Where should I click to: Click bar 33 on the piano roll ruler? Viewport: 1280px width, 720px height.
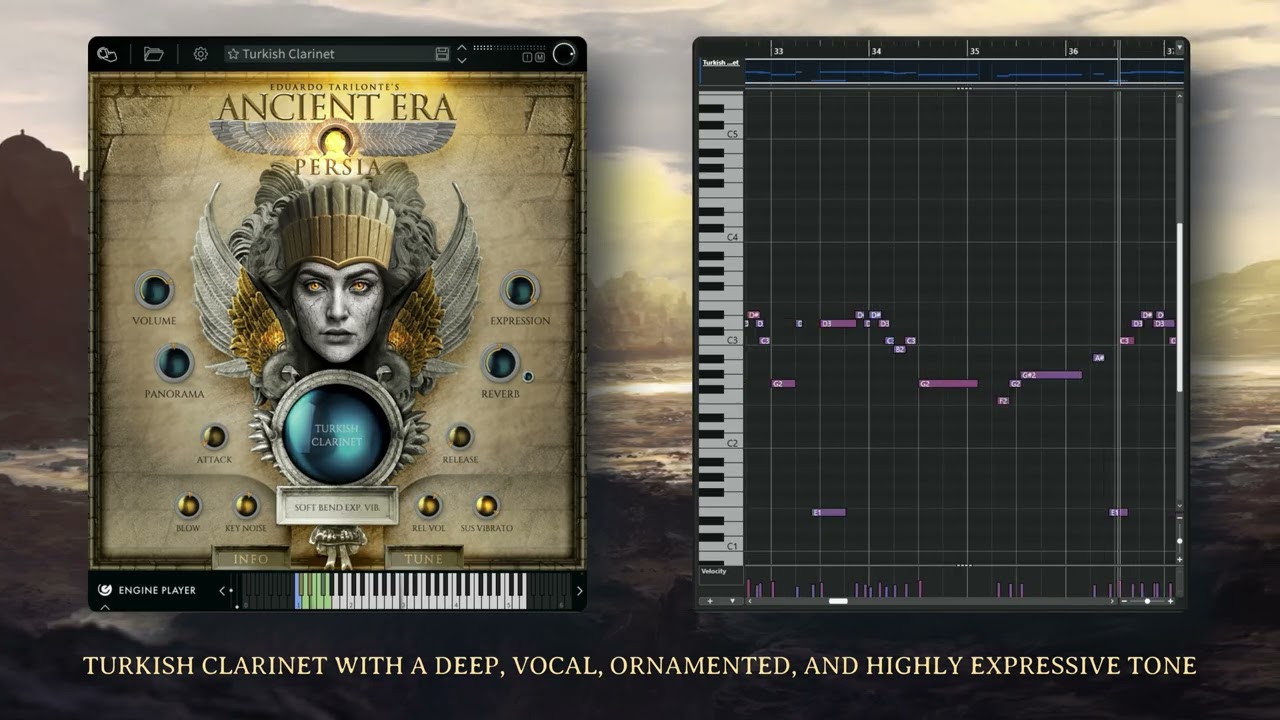(x=778, y=51)
